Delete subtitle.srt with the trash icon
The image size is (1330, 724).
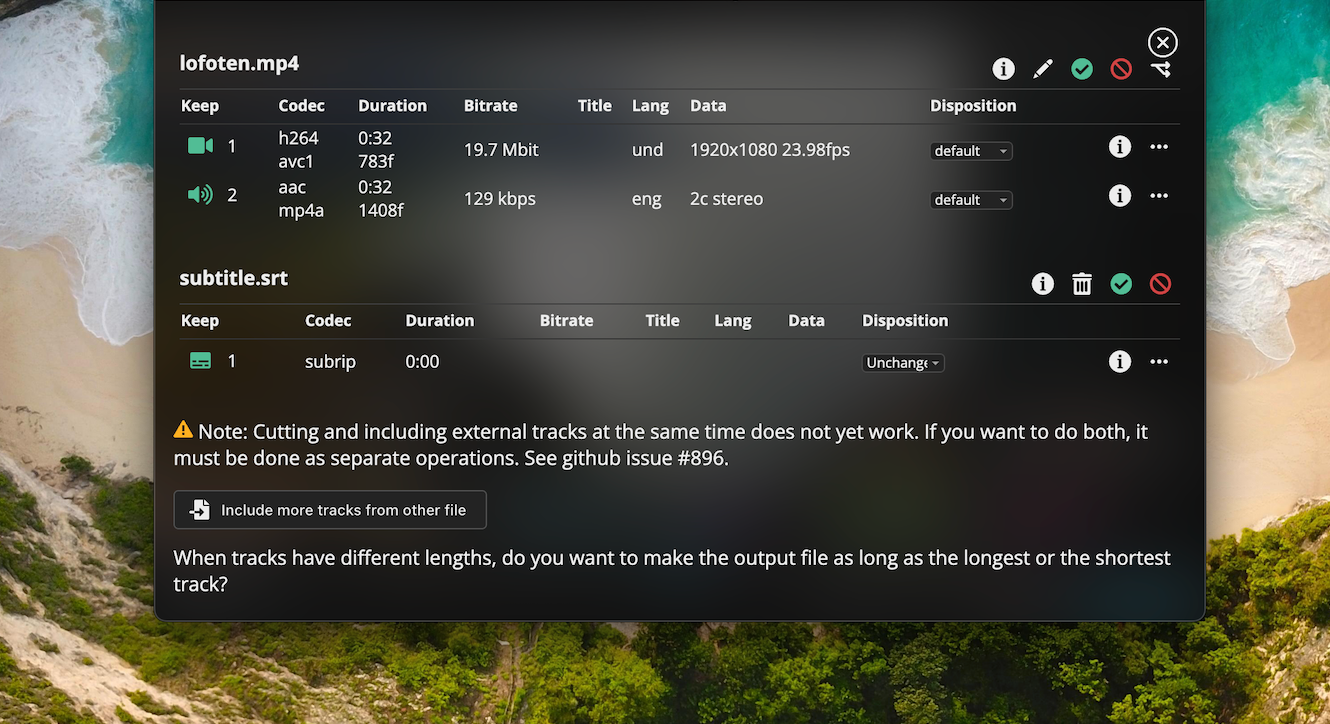click(1082, 284)
